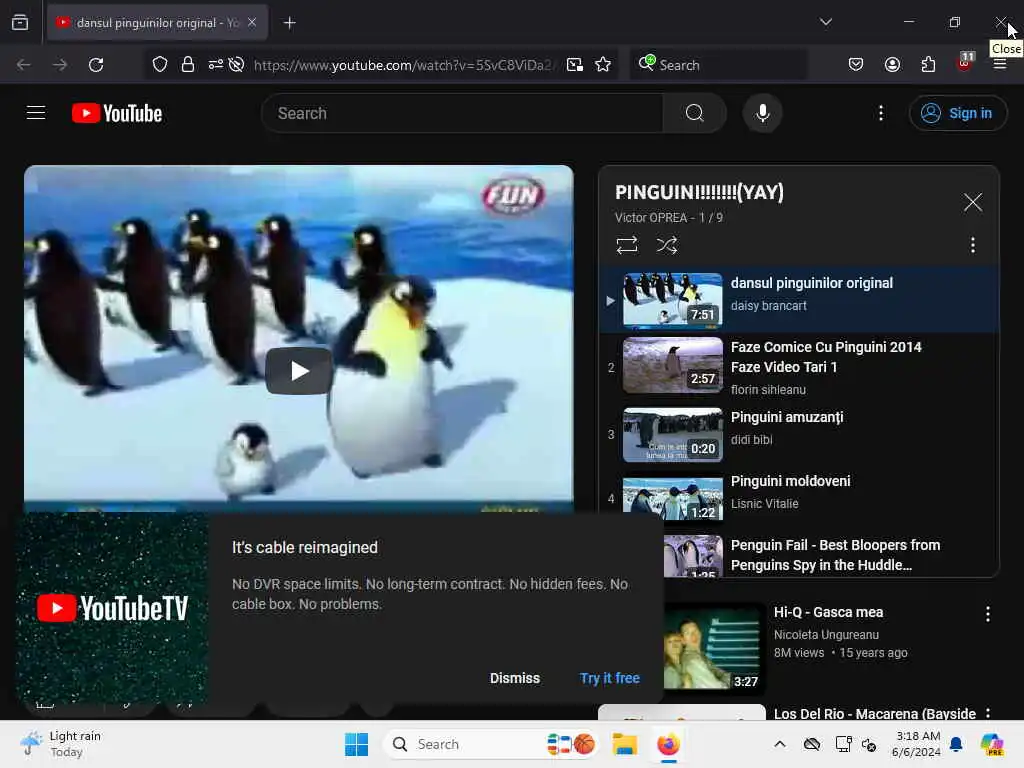
Task: Toggle playlist shuffle
Action: click(667, 245)
